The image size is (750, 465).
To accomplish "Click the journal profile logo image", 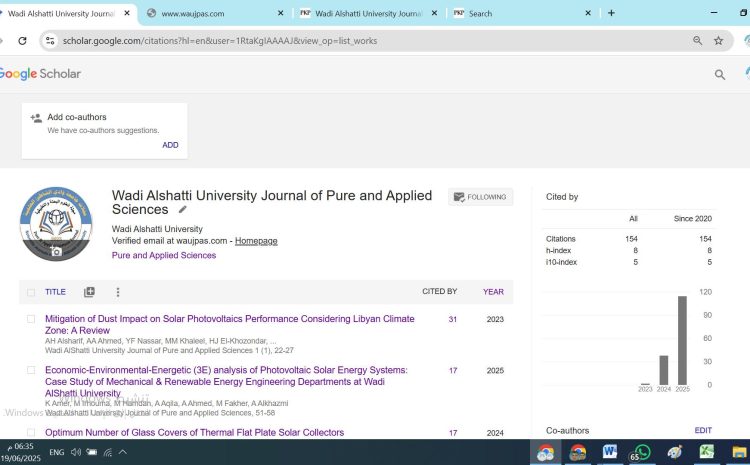I will (x=56, y=224).
